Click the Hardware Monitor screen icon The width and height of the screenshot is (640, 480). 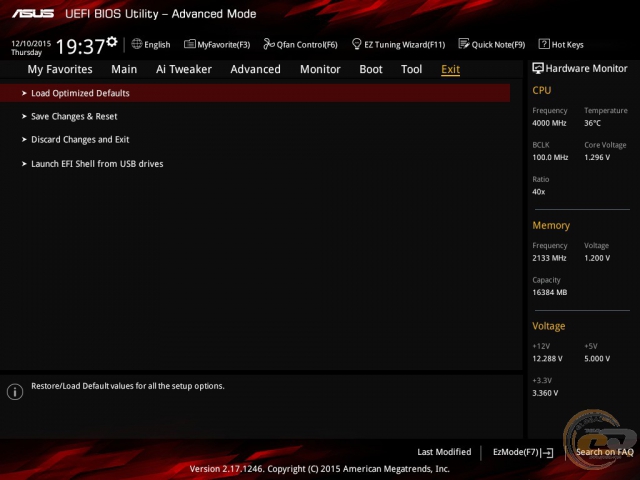[x=538, y=68]
